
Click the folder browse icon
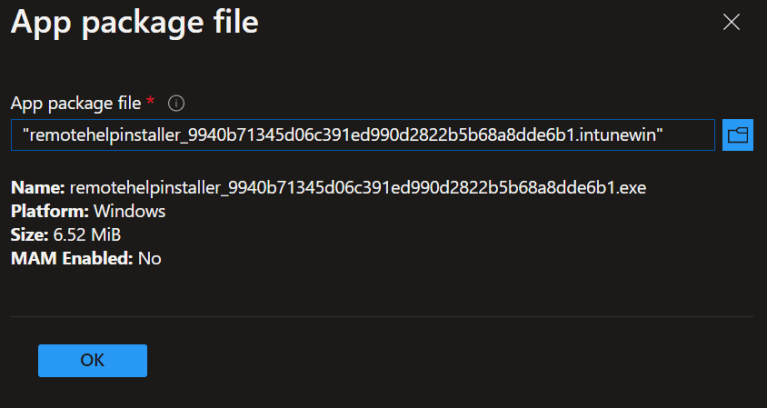click(738, 135)
